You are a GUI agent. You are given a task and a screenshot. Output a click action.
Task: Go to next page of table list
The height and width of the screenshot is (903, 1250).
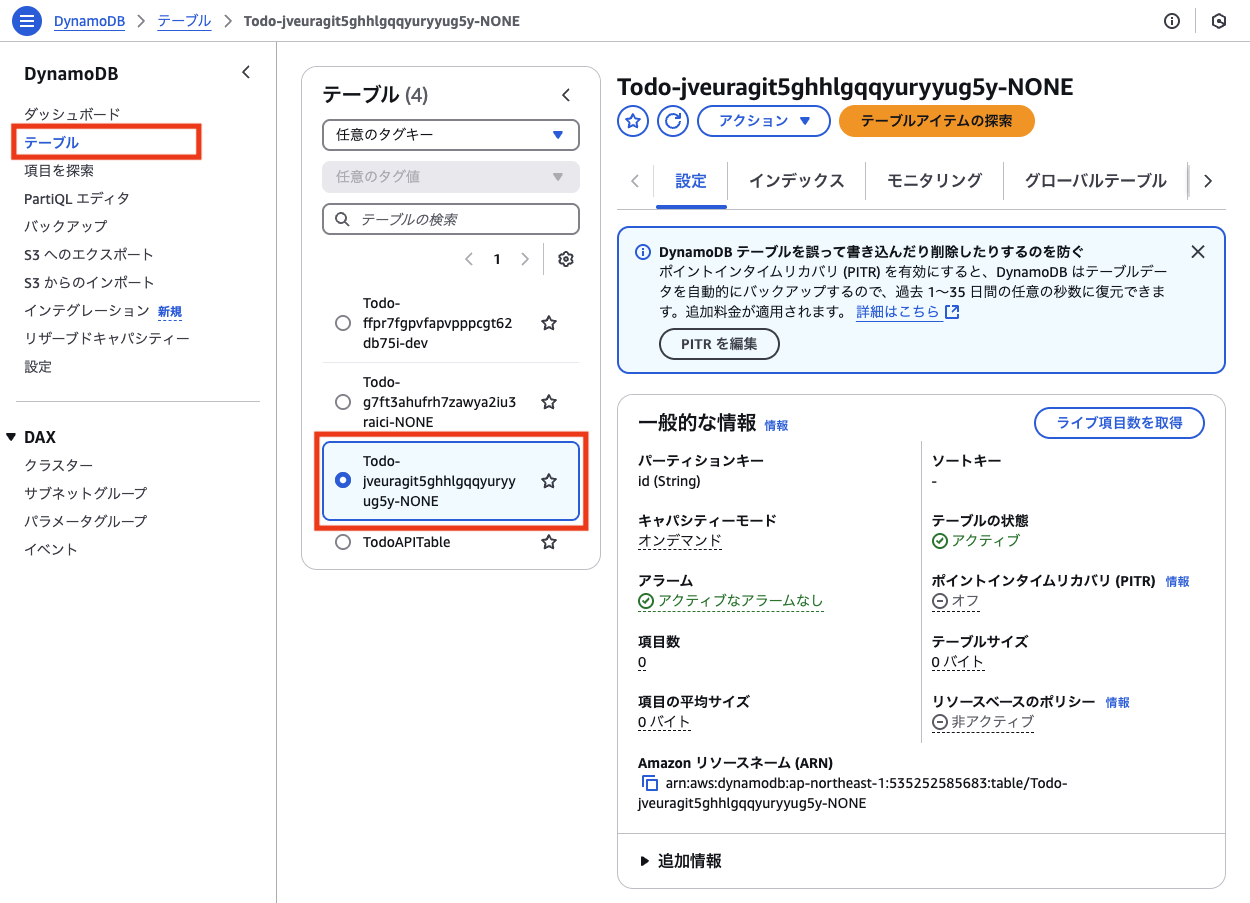(525, 259)
